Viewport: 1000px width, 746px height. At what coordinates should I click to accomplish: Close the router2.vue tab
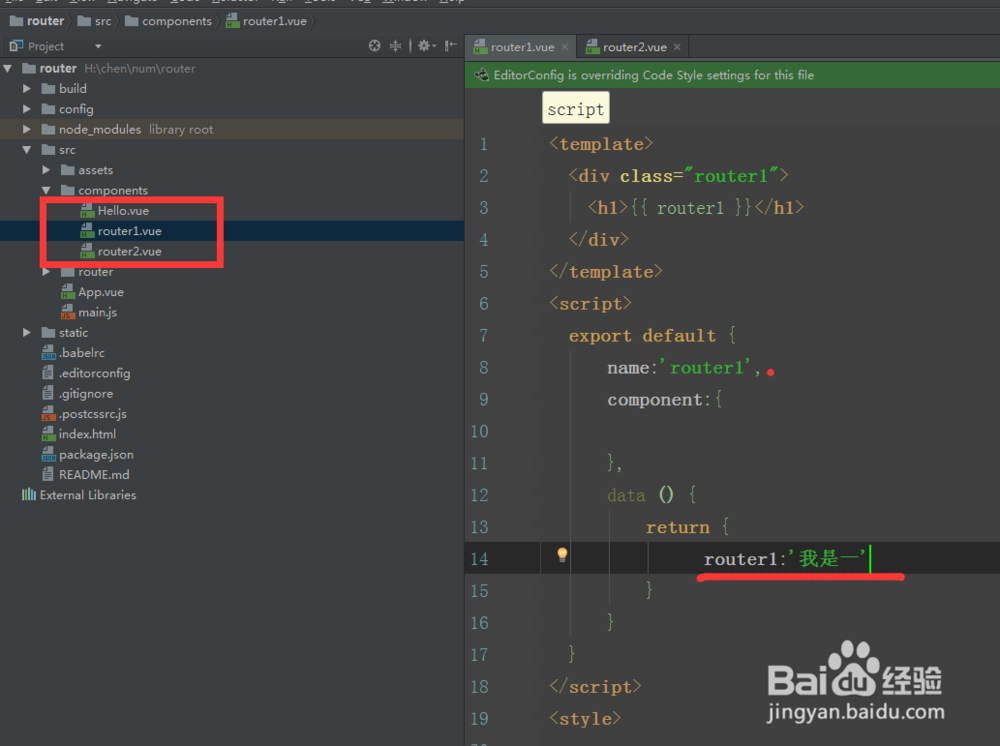pyautogui.click(x=677, y=47)
